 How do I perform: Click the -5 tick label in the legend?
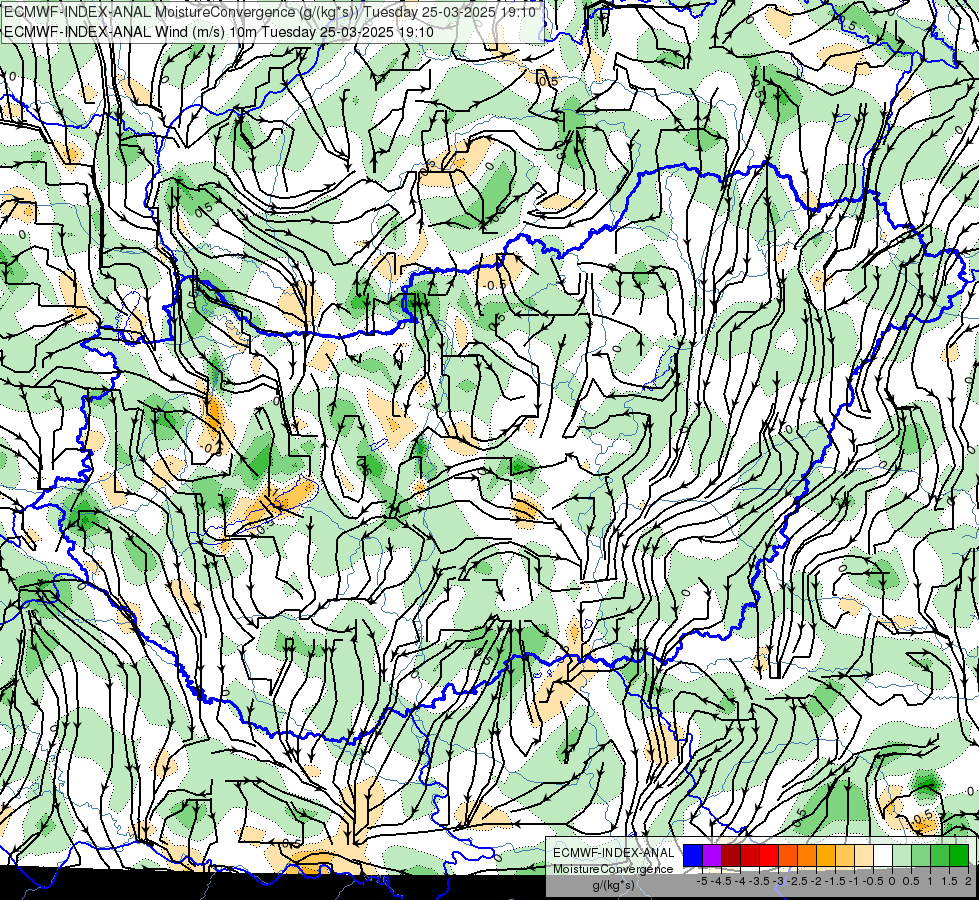[702, 881]
